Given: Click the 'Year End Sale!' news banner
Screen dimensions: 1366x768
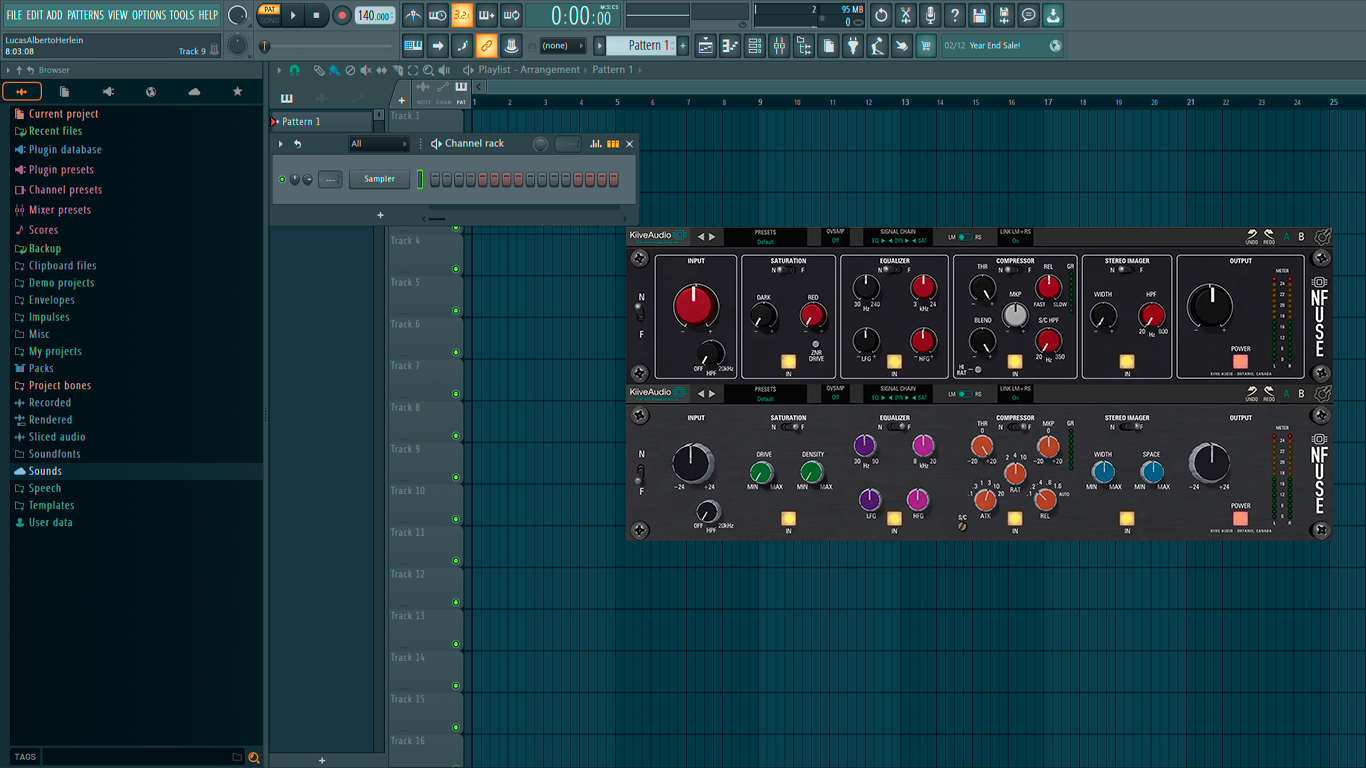Looking at the screenshot, I should click(1003, 46).
